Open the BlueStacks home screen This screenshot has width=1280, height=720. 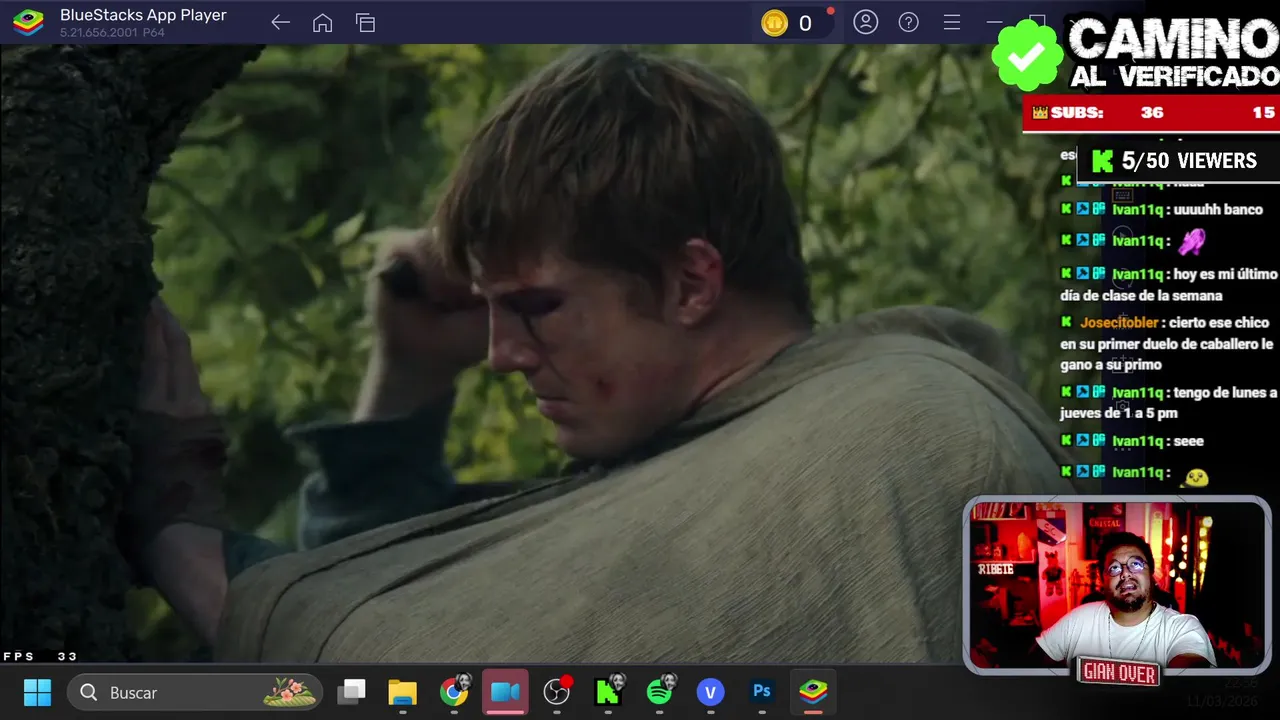point(322,23)
